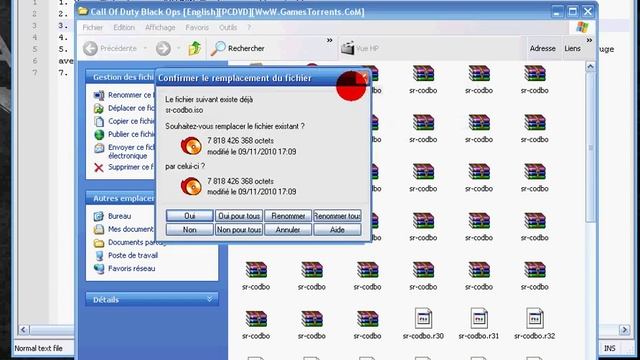Click the Renommer ce fichier task link
Screen dimensions: 640x360
point(130,95)
